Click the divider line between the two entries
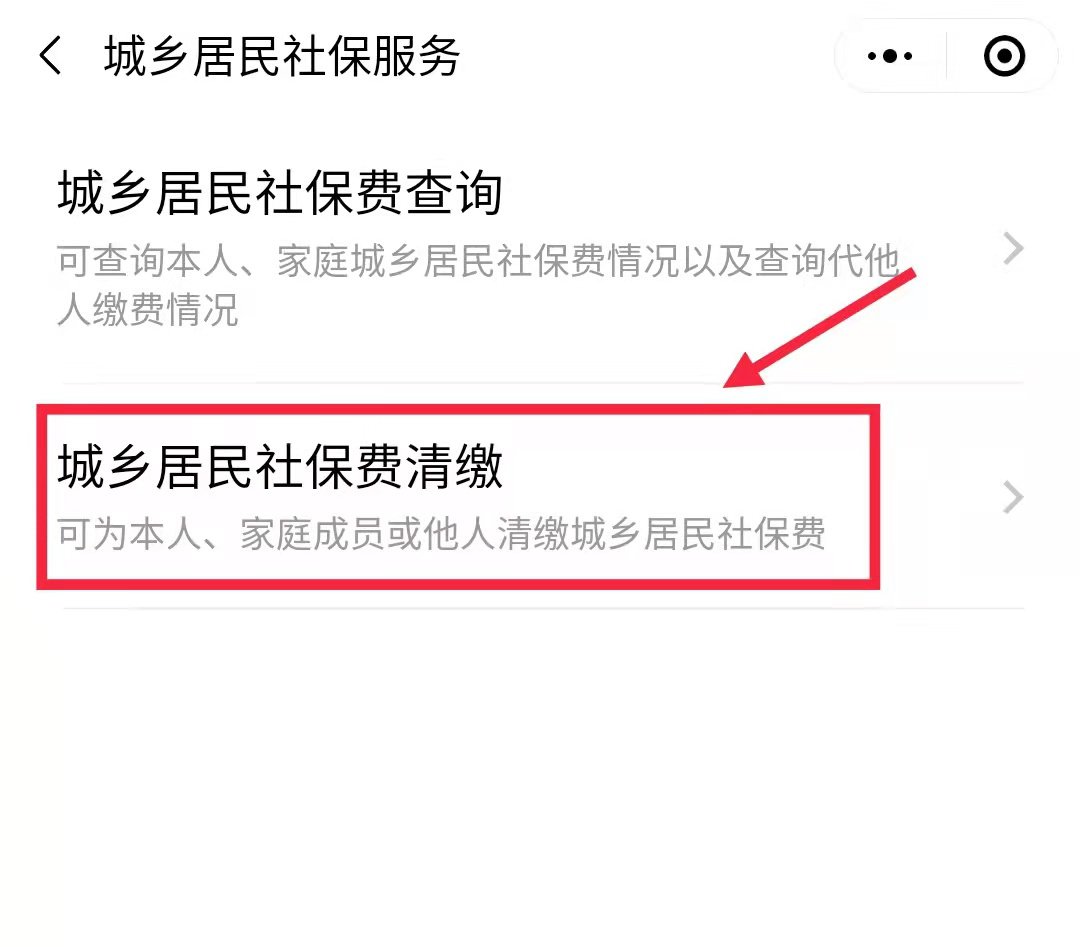 (x=543, y=382)
